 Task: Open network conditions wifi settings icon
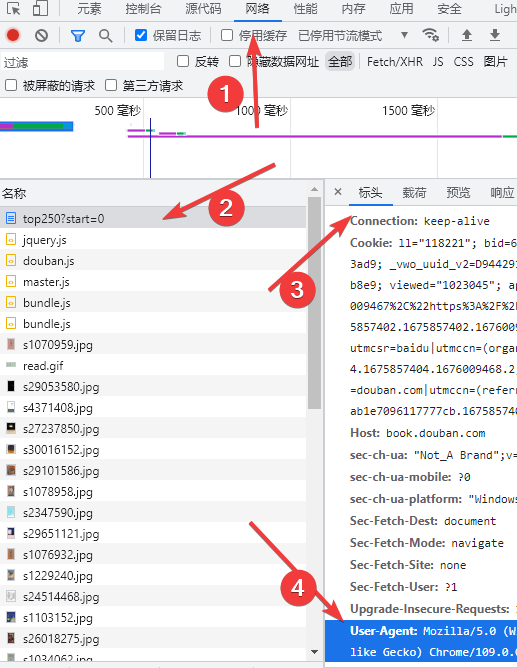(430, 35)
